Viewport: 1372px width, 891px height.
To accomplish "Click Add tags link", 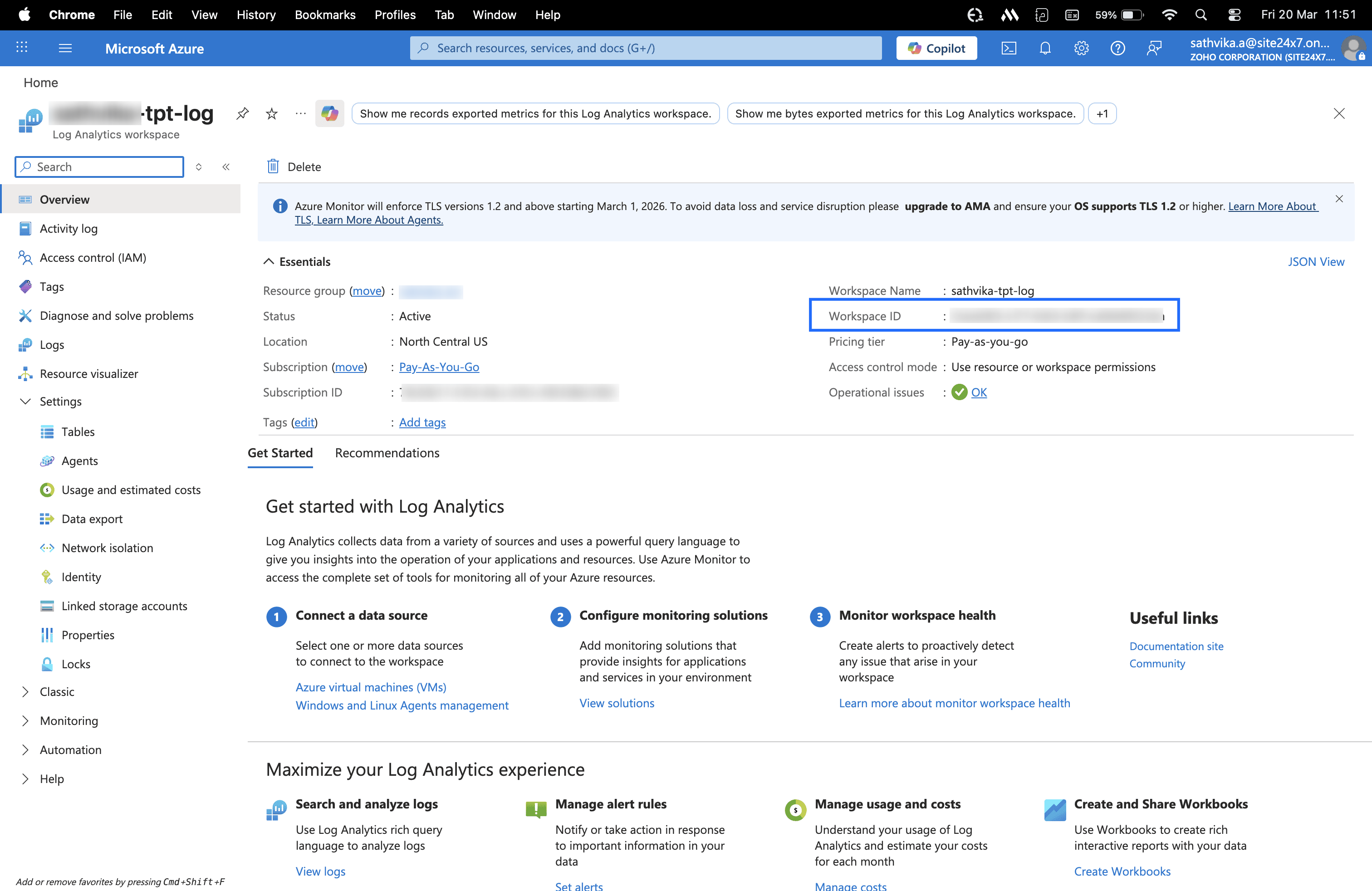I will point(422,422).
